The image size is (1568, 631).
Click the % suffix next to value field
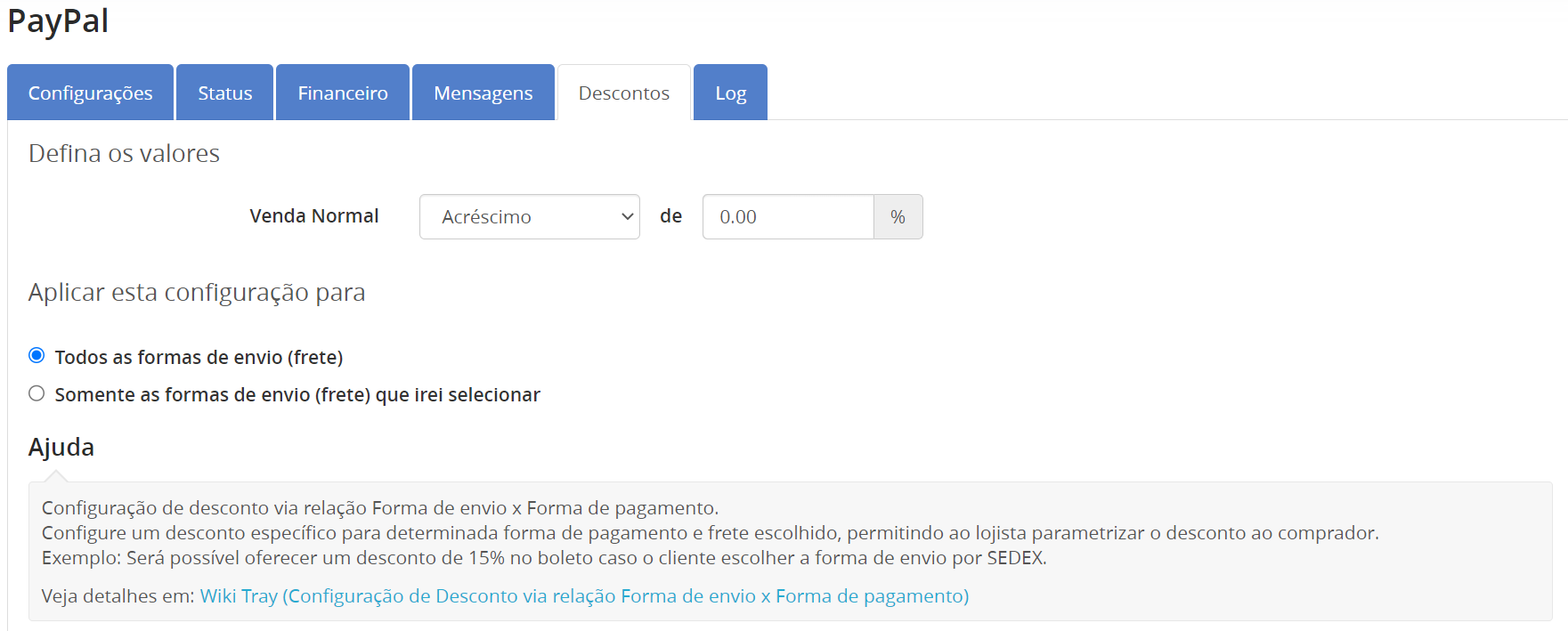[x=898, y=216]
